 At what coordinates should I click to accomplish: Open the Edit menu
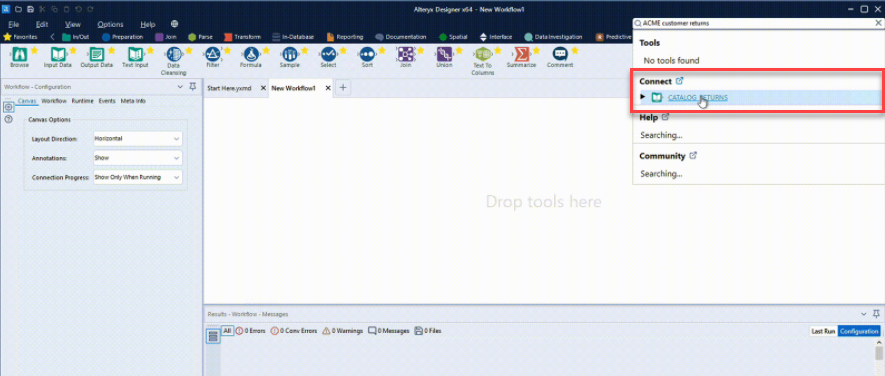42,24
